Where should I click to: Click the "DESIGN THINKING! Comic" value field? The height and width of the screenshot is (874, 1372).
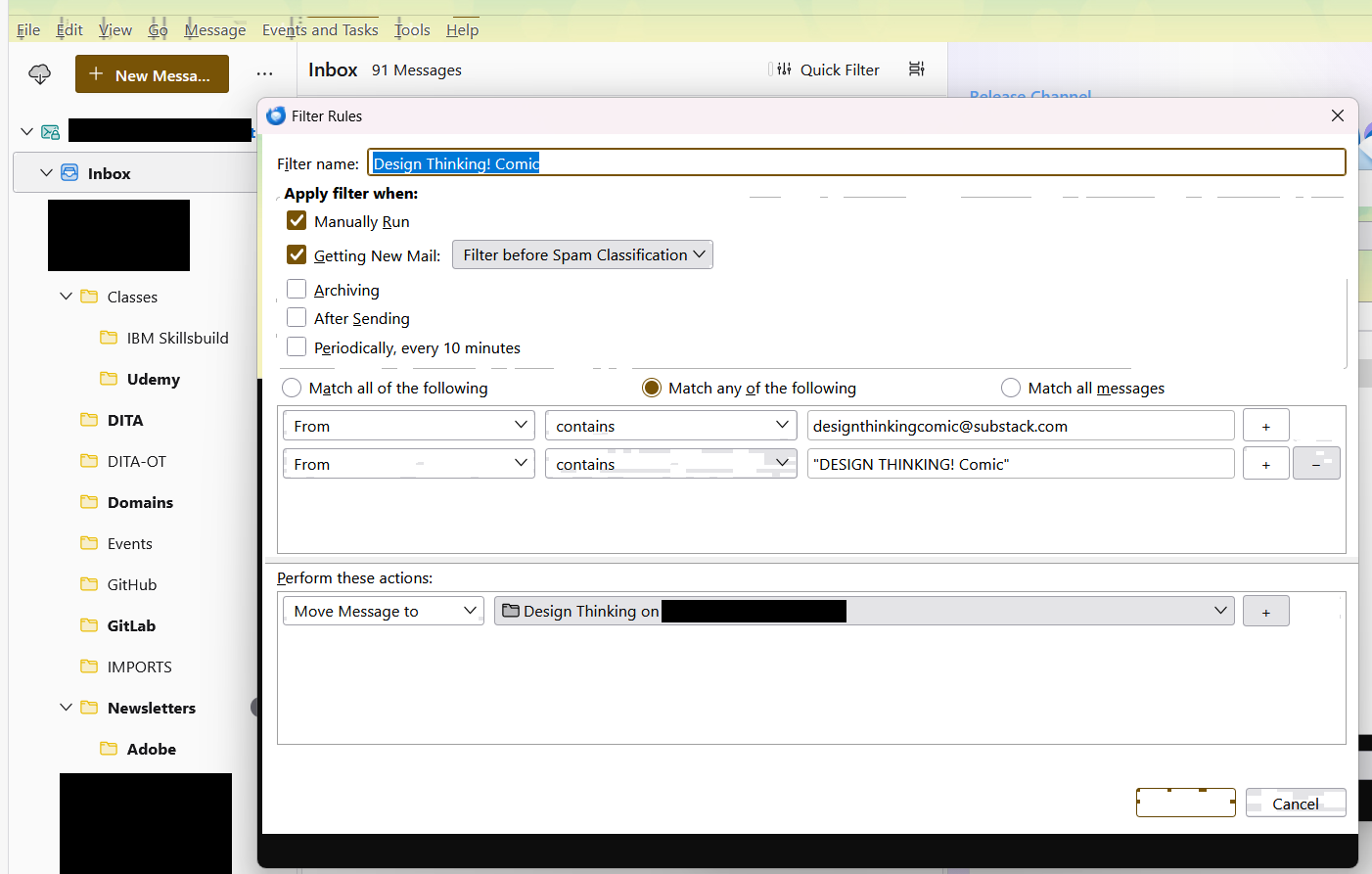tap(1021, 464)
